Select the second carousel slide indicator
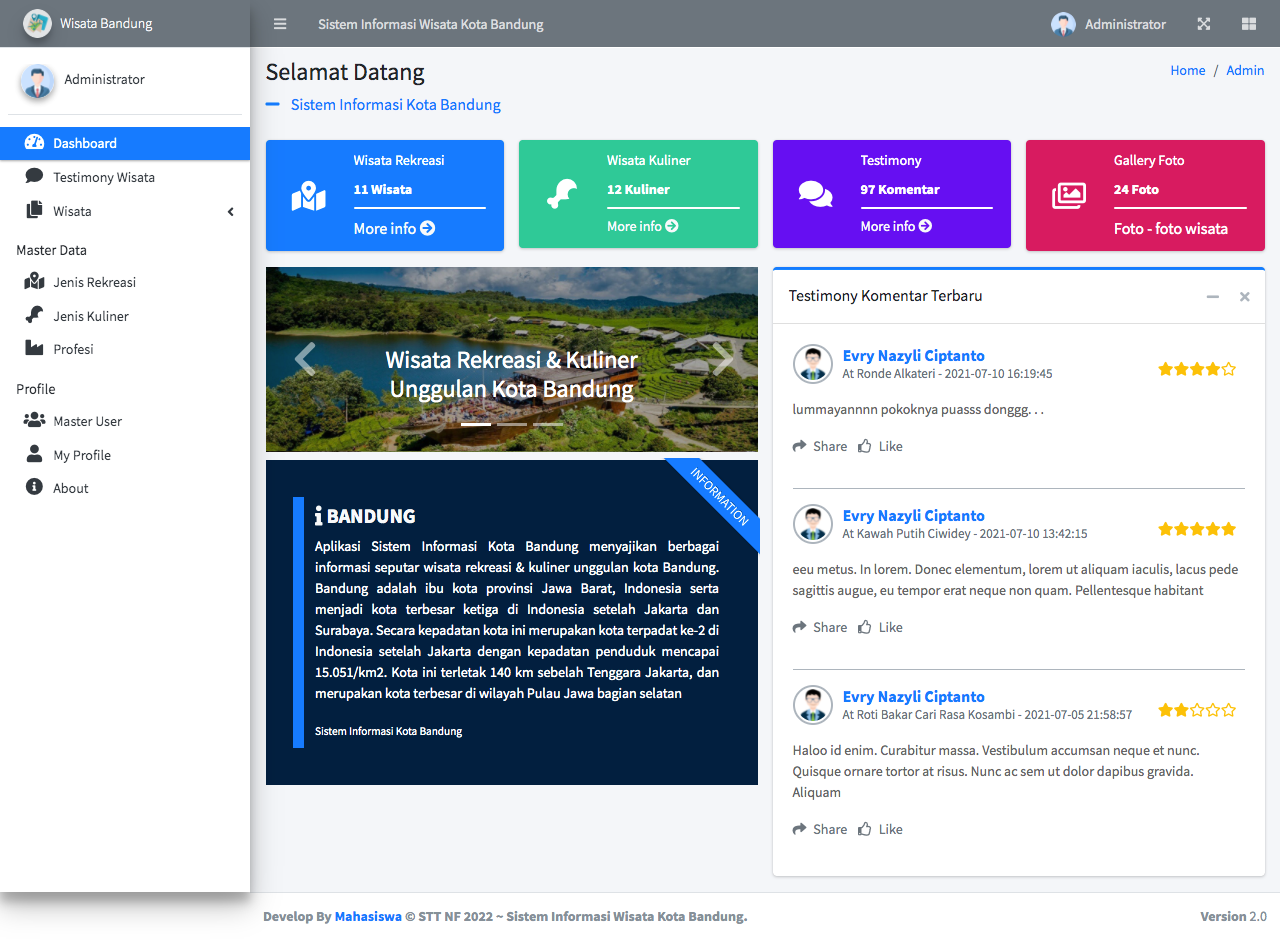This screenshot has width=1280, height=940. click(512, 424)
